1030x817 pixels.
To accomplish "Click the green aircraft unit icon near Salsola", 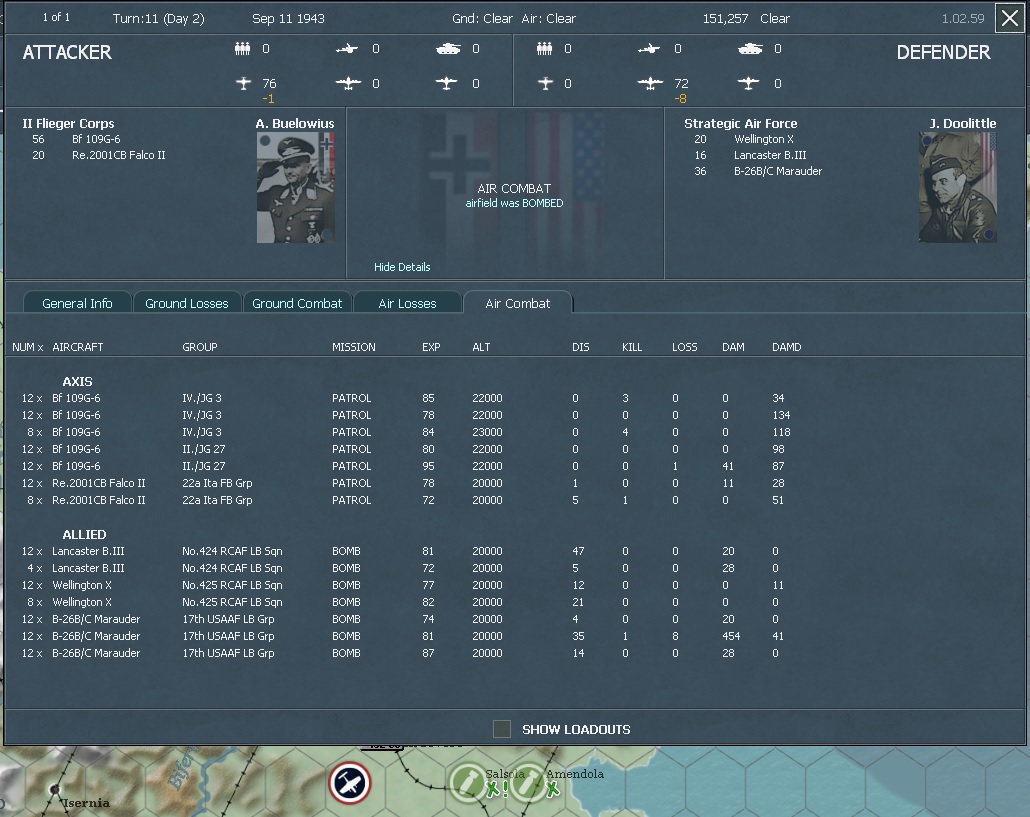I will tap(493, 790).
